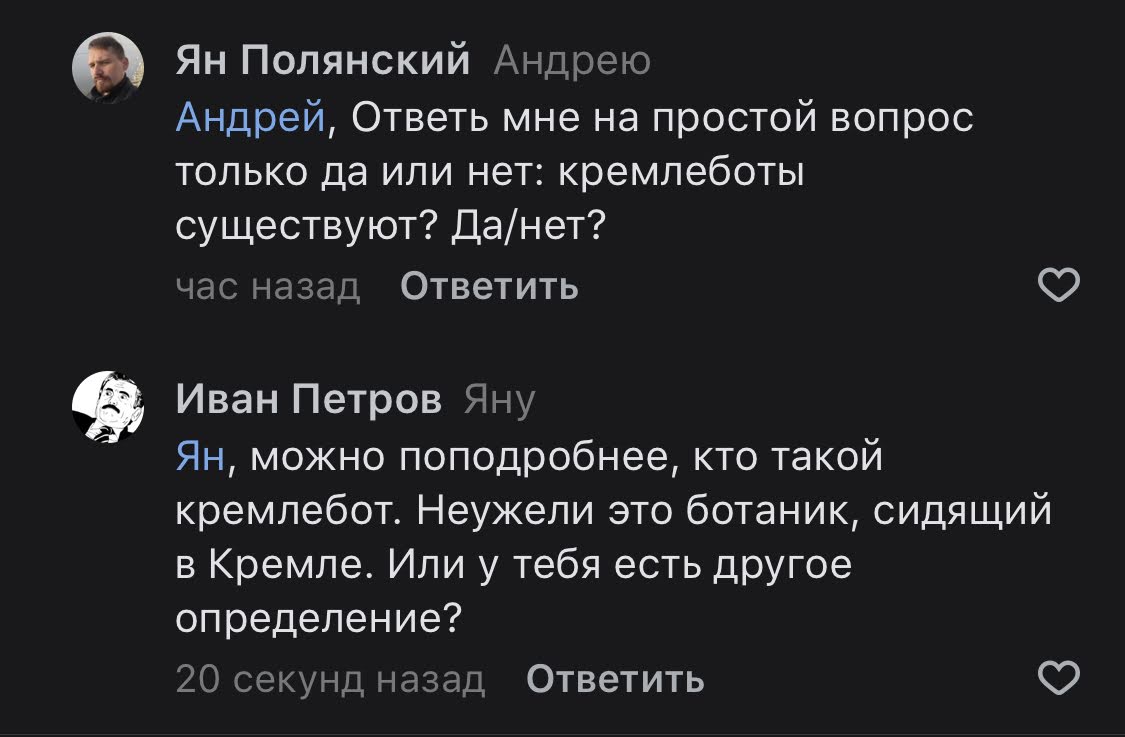1125x737 pixels.
Task: Open the blue 'Андрей' mention link
Action: pos(250,118)
